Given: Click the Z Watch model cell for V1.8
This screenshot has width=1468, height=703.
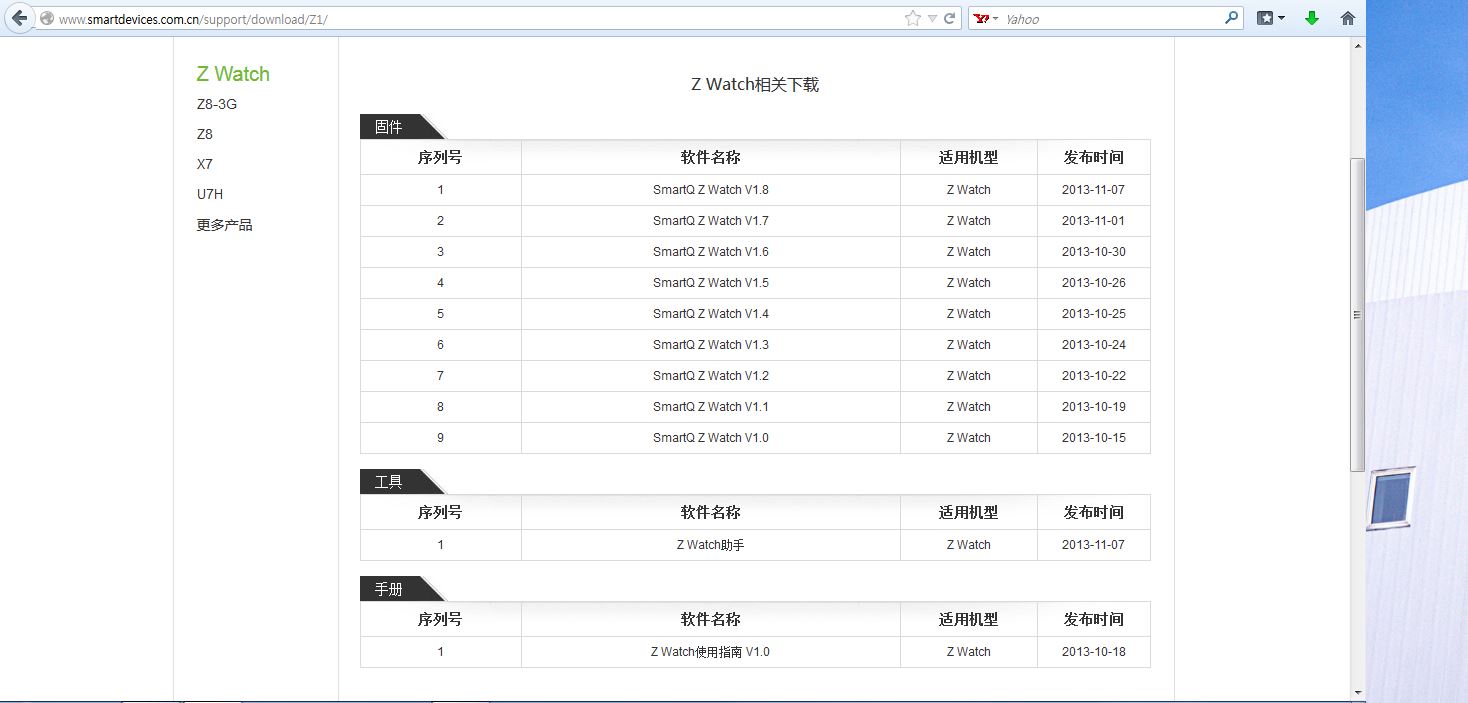Looking at the screenshot, I should point(969,190).
